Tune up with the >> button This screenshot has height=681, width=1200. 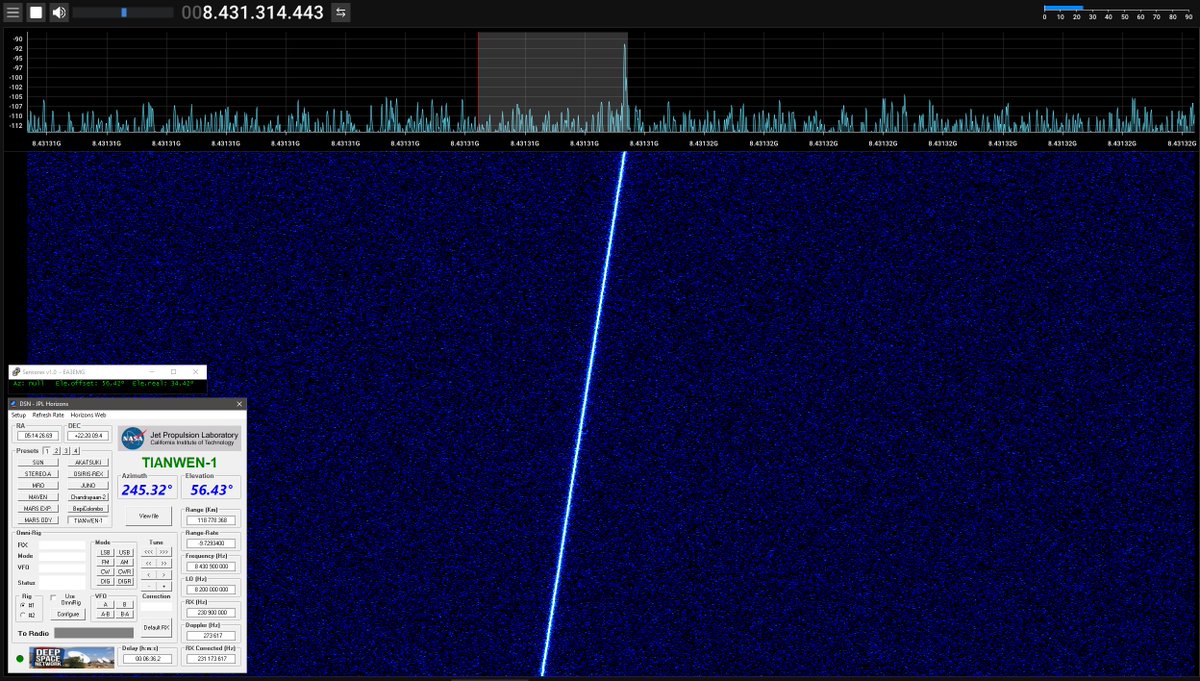point(164,563)
